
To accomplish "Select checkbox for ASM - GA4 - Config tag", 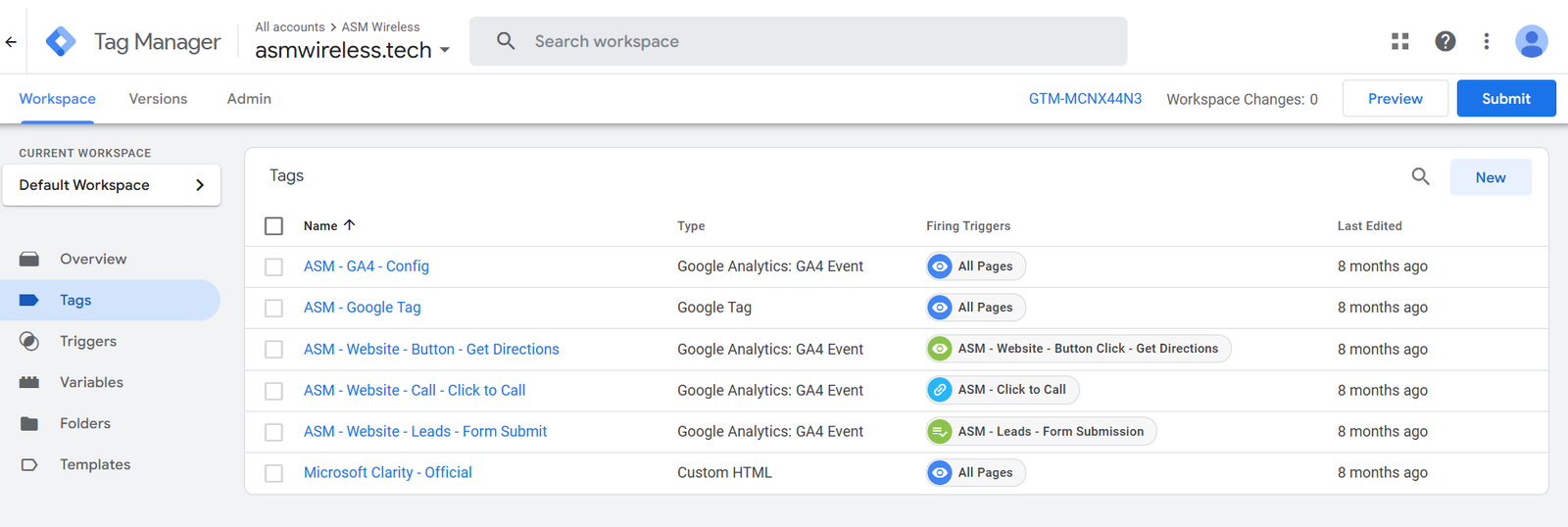I will coord(274,266).
